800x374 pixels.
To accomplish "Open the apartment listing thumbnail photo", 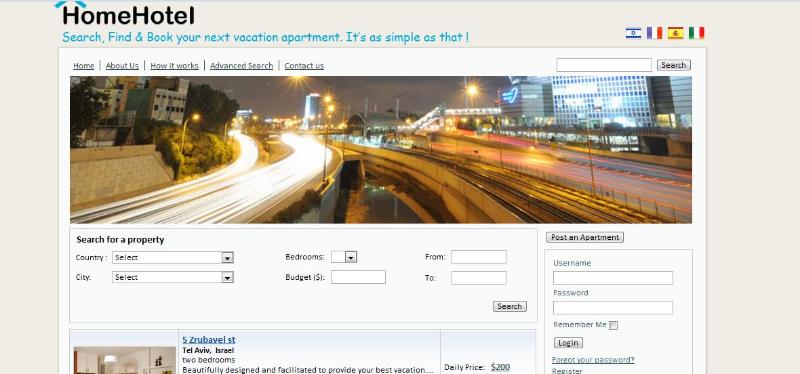I will point(124,360).
